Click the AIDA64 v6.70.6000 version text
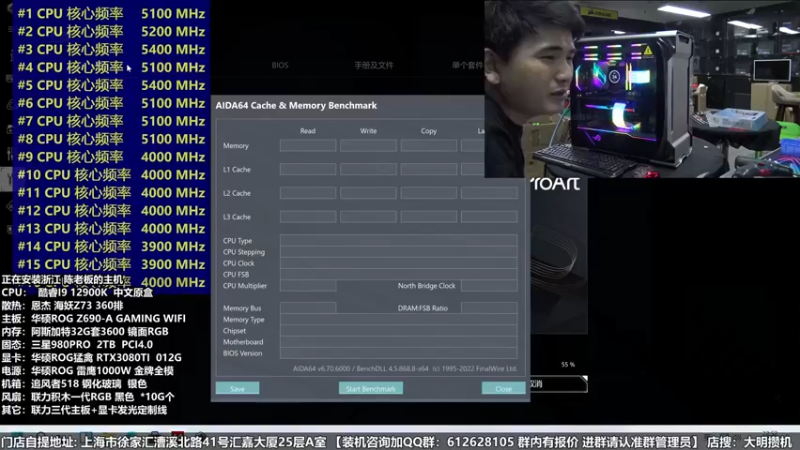Image resolution: width=800 pixels, height=450 pixels. tap(405, 368)
